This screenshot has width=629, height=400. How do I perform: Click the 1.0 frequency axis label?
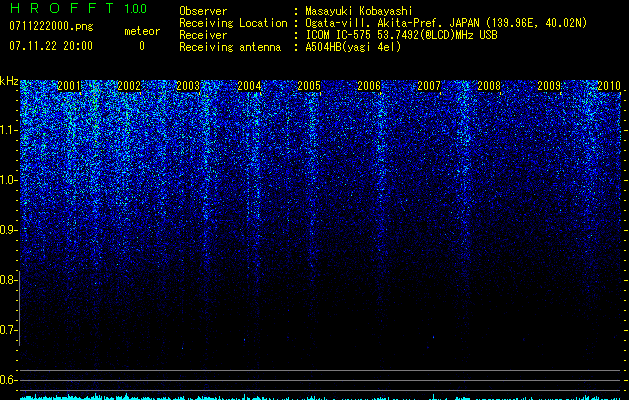[x=8, y=180]
